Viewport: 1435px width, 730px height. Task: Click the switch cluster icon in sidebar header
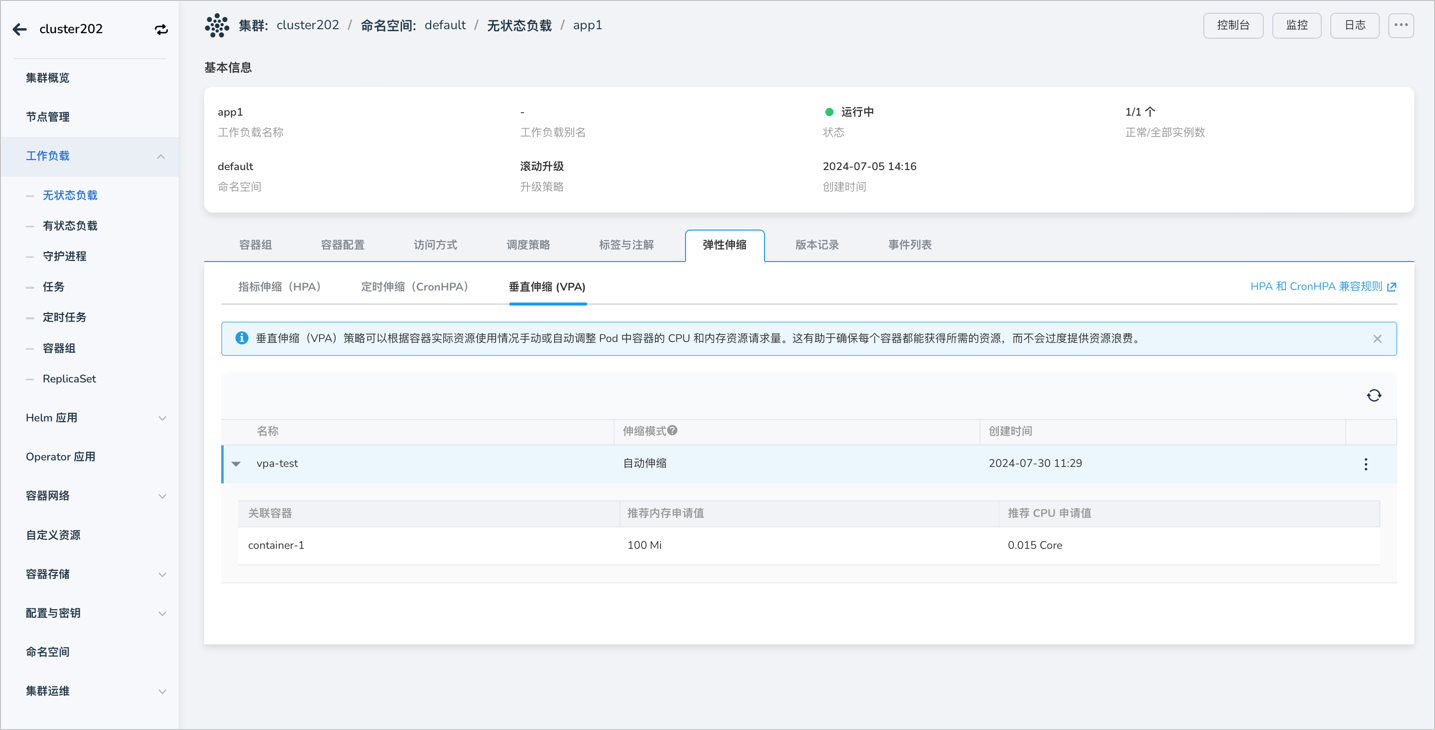click(161, 30)
